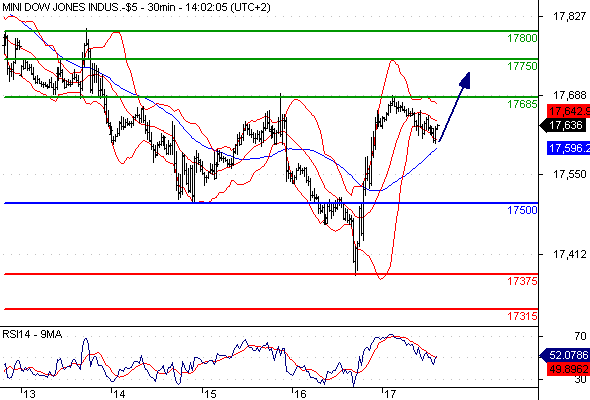
Task: Select date marker 15 on time axis
Action: click(x=210, y=394)
